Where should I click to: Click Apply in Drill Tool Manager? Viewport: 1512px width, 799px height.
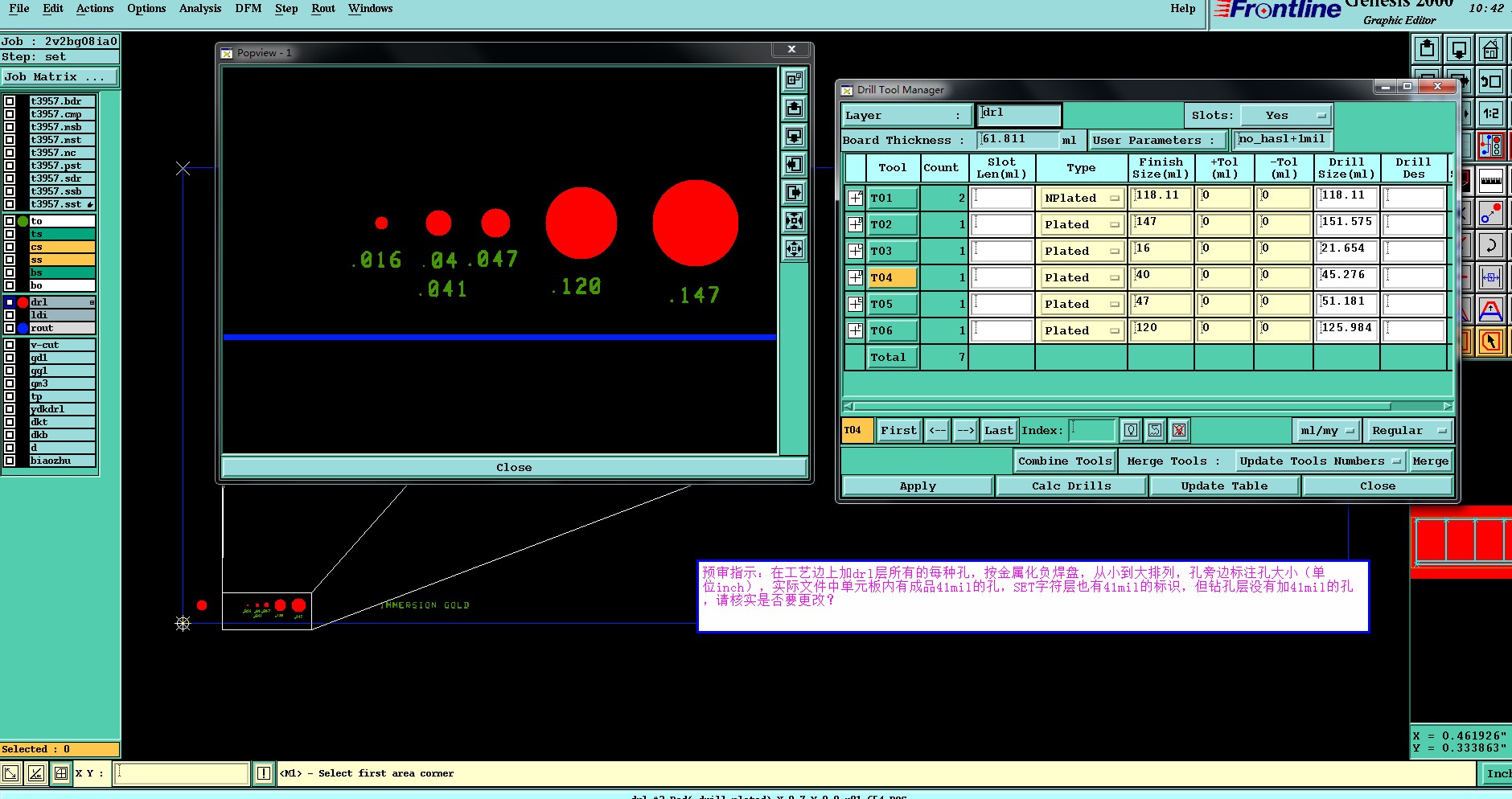pos(918,486)
